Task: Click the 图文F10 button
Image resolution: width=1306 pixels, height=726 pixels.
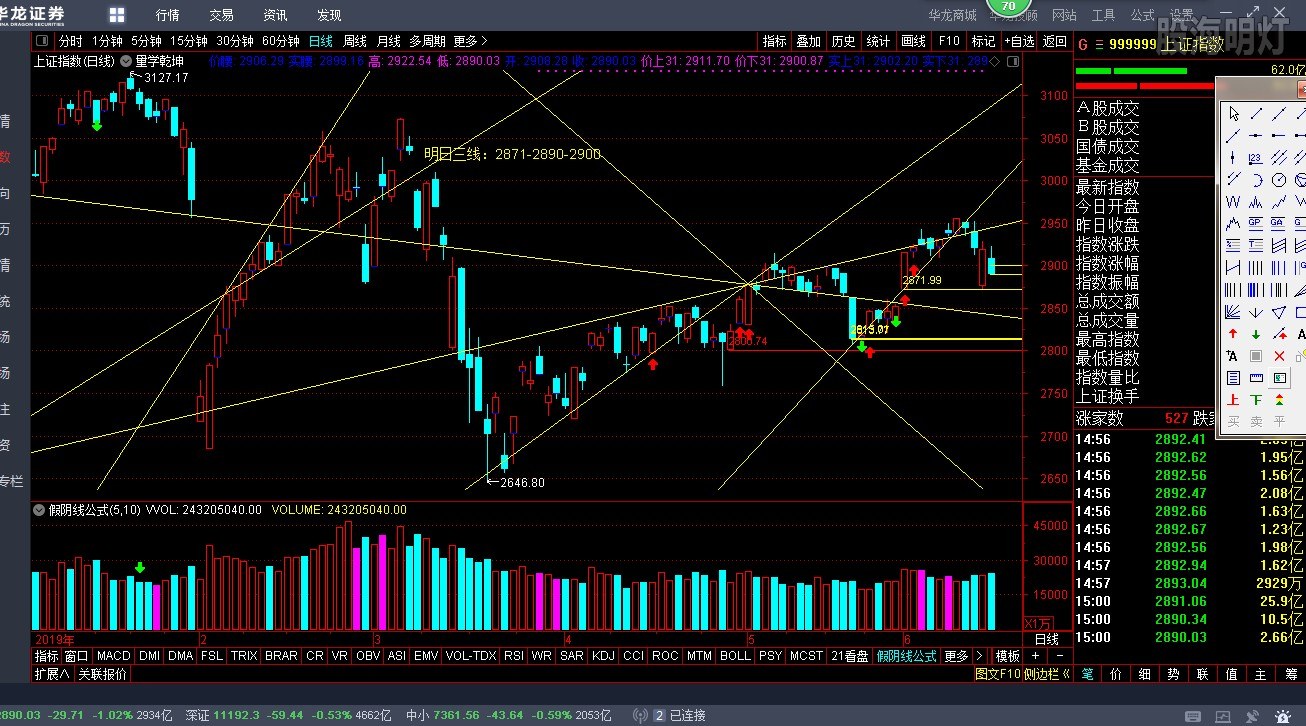Action: tap(998, 674)
